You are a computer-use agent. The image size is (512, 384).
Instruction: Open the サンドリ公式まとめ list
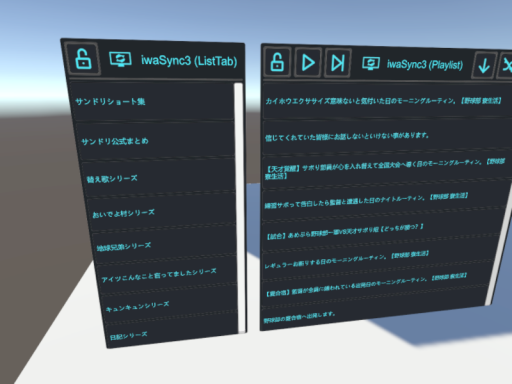pyautogui.click(x=155, y=141)
